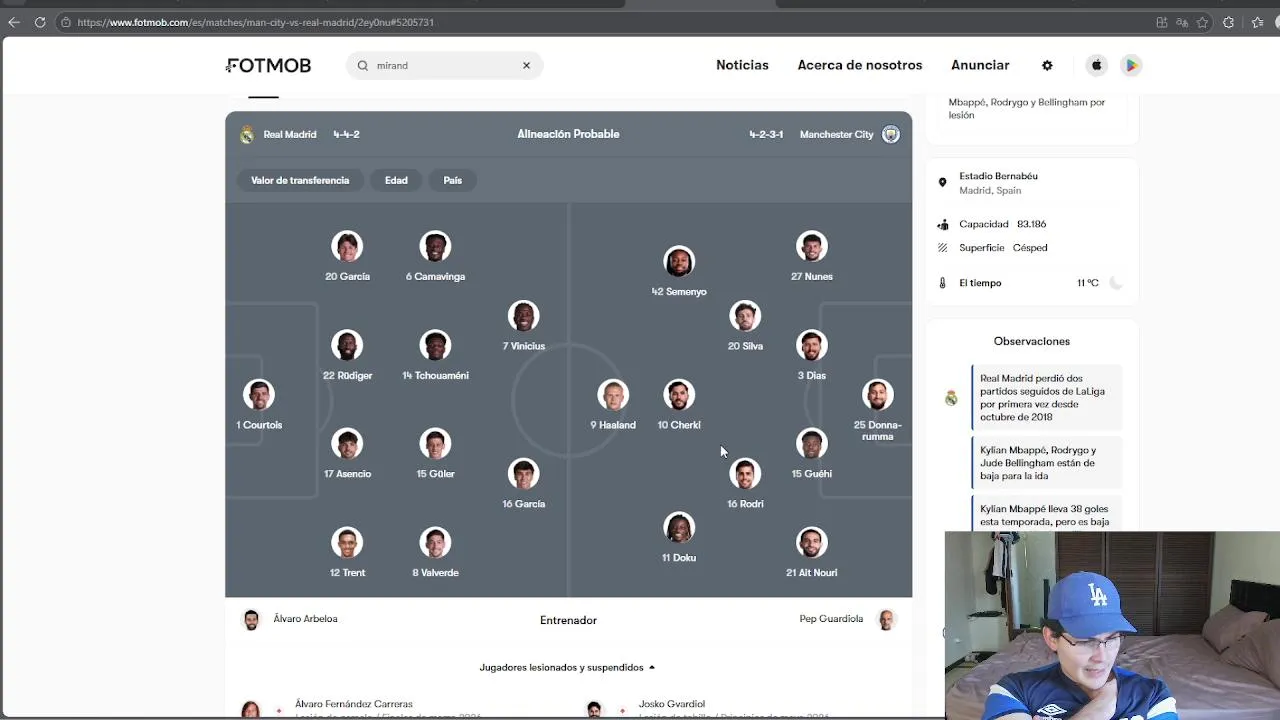Open Acerca de nosotros page
1280x720 pixels.
pos(860,65)
